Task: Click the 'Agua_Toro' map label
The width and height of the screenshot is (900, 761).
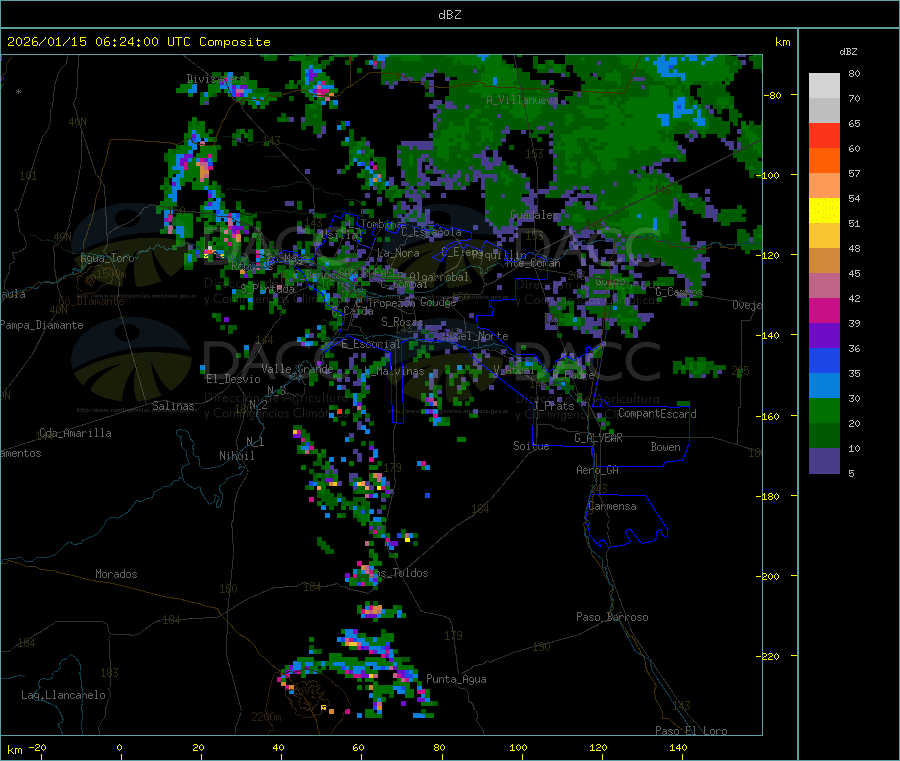Action: tap(107, 258)
